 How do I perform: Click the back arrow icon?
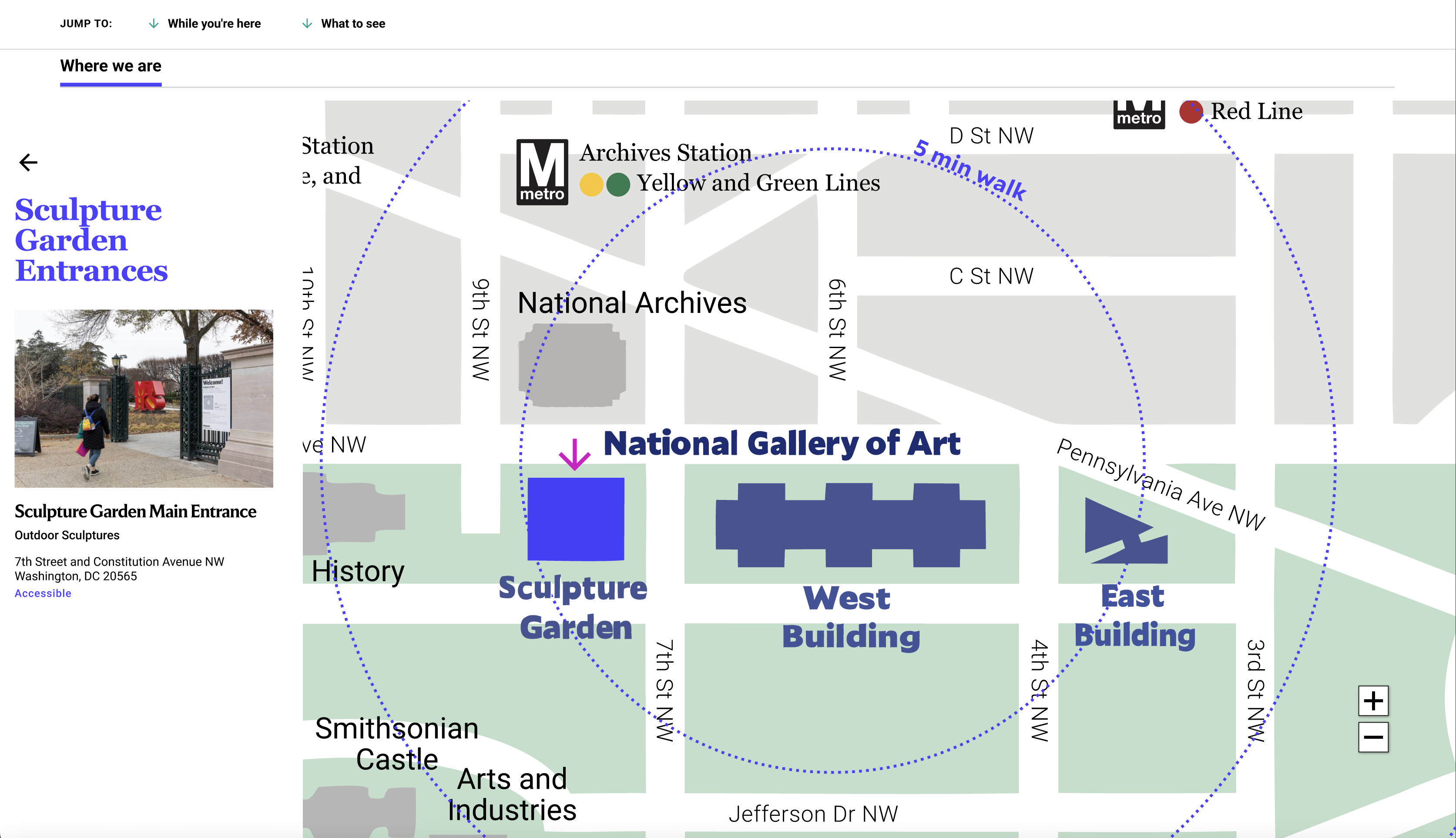pos(28,162)
